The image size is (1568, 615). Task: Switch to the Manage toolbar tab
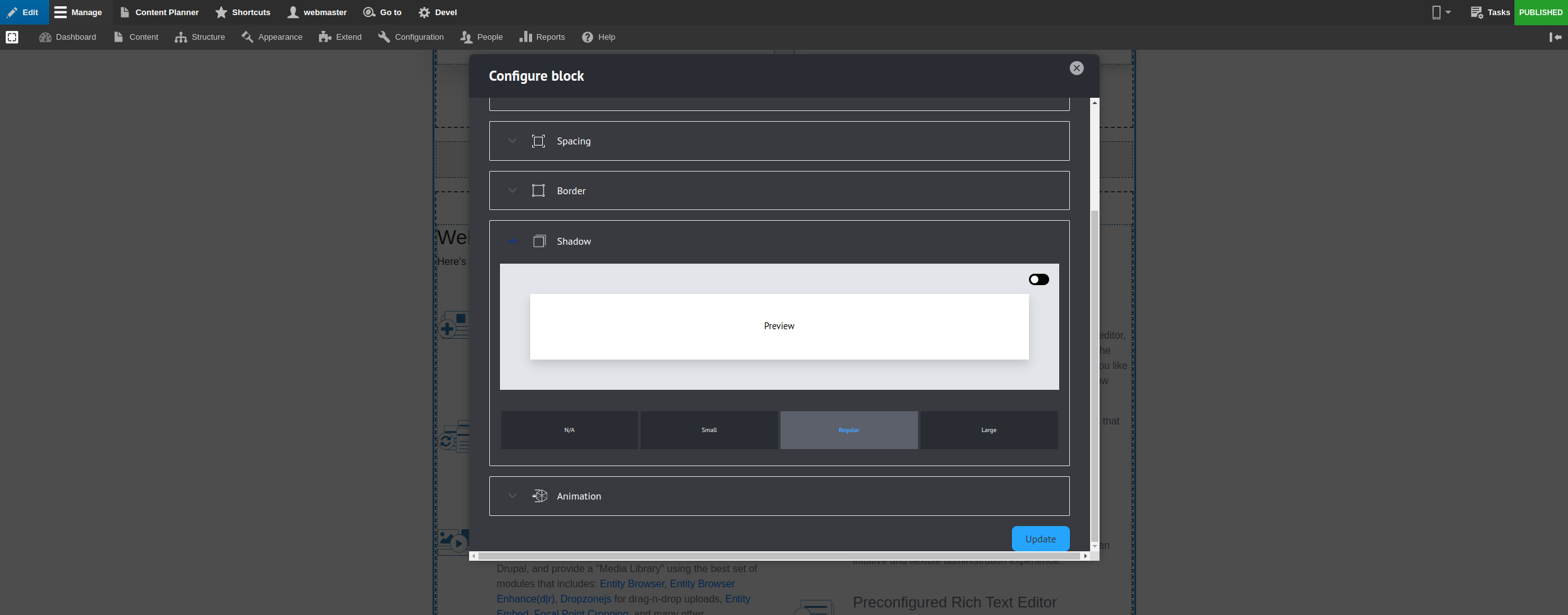tap(79, 12)
